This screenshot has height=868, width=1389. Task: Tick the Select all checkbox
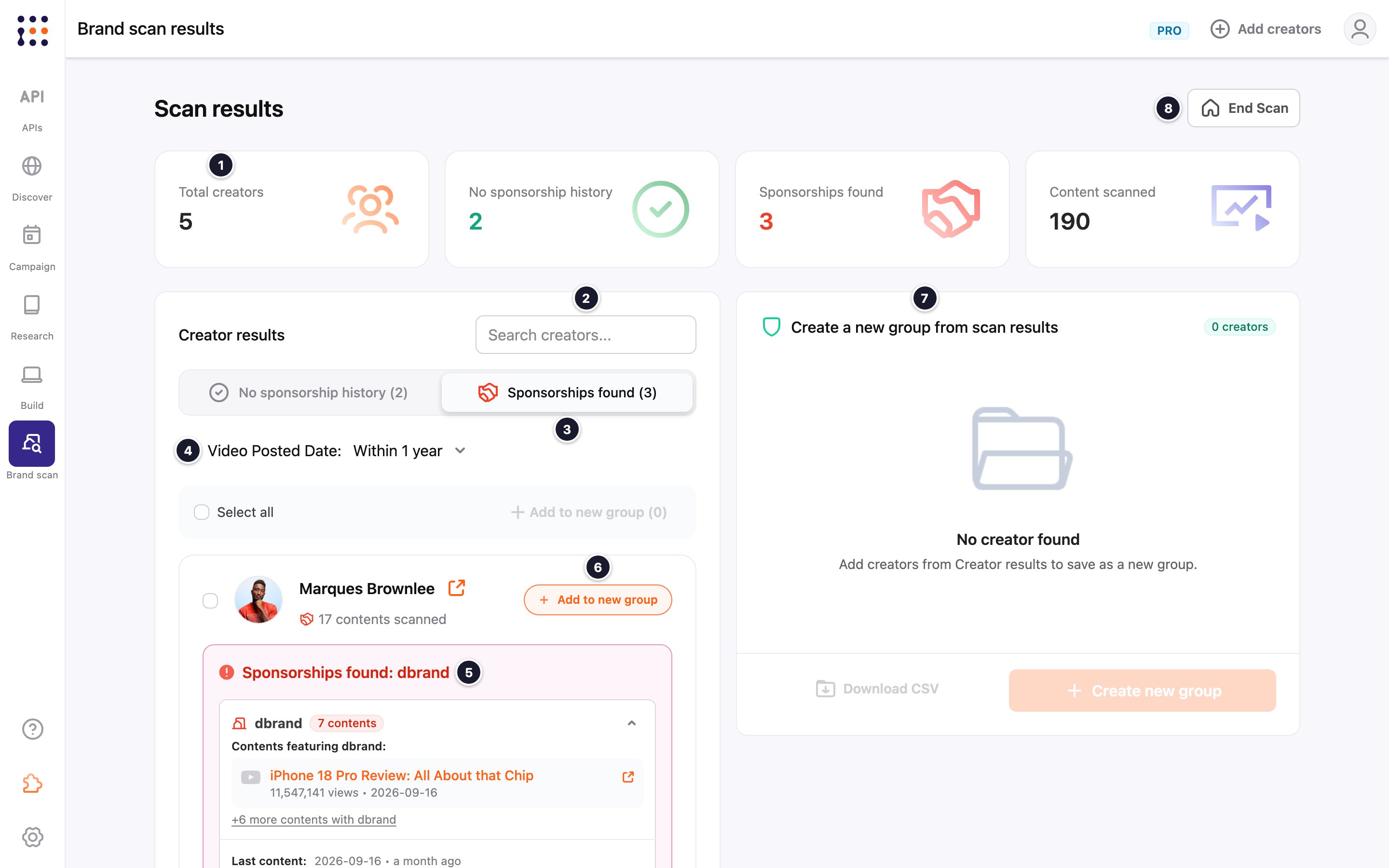(202, 512)
